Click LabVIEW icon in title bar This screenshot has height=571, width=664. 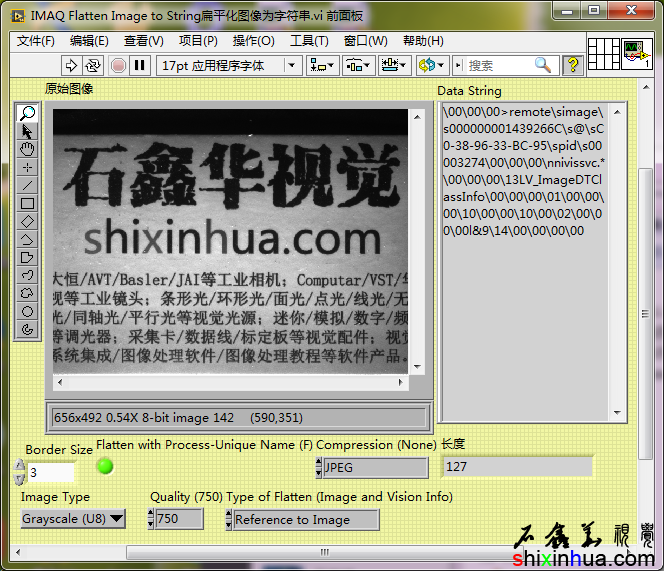coord(18,16)
